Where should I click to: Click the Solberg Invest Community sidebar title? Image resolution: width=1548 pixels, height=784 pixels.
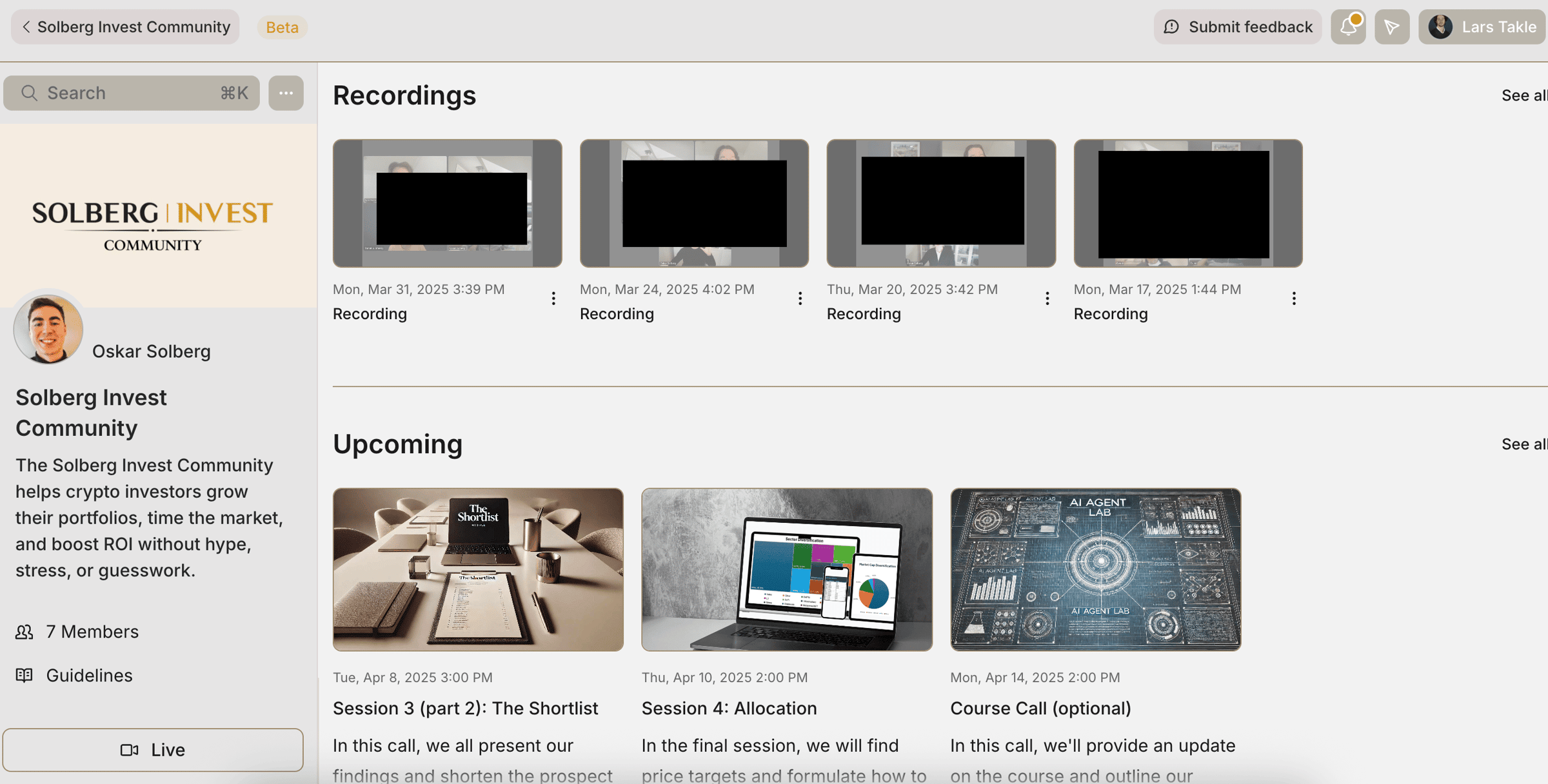tap(91, 413)
